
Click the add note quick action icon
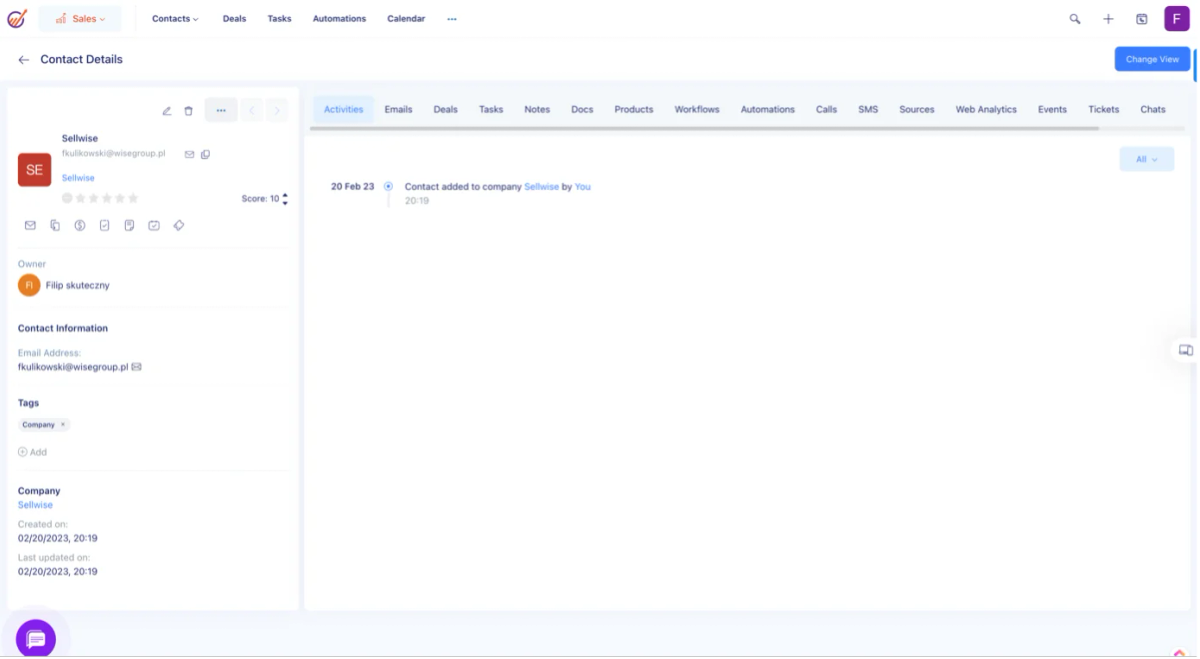(x=129, y=226)
